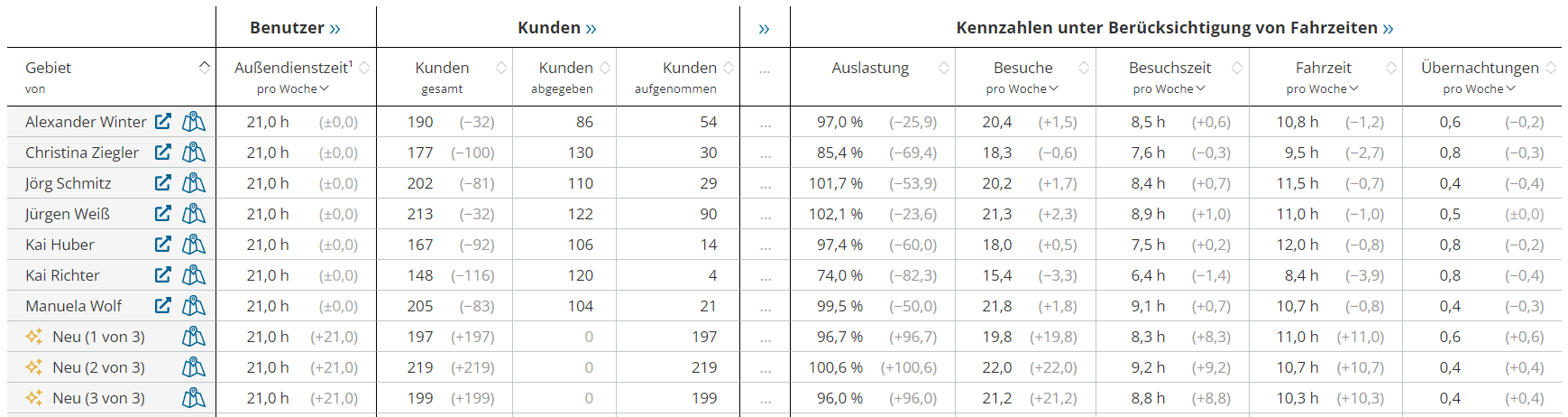Expand Kennzahlen unter Berücksichtigung von Fahrzeiten
The image size is (1568, 417).
tap(1388, 29)
